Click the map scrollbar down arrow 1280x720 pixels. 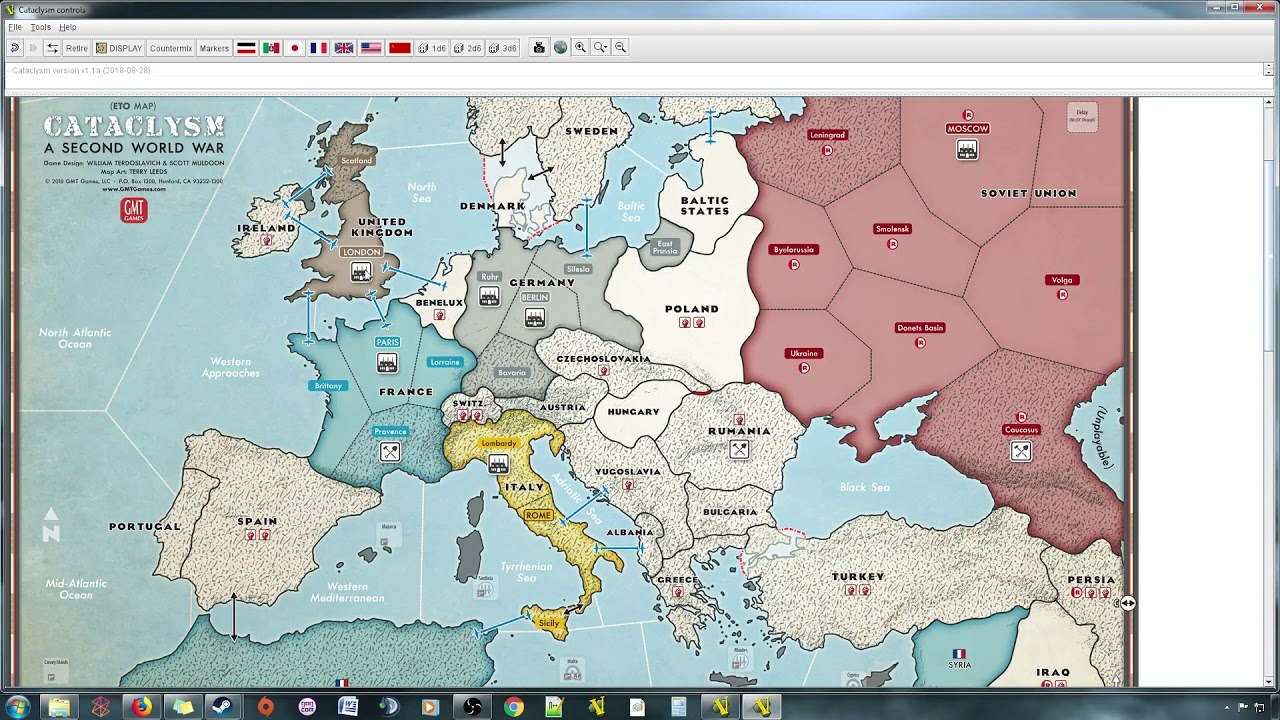click(x=1269, y=682)
